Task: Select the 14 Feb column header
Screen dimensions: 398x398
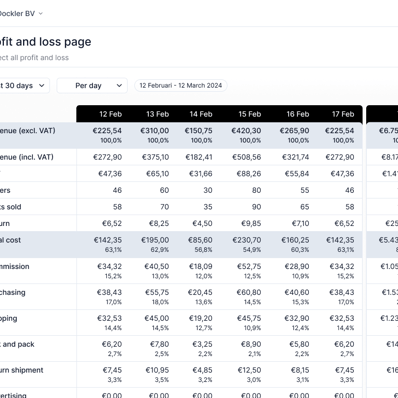Action: tap(201, 114)
